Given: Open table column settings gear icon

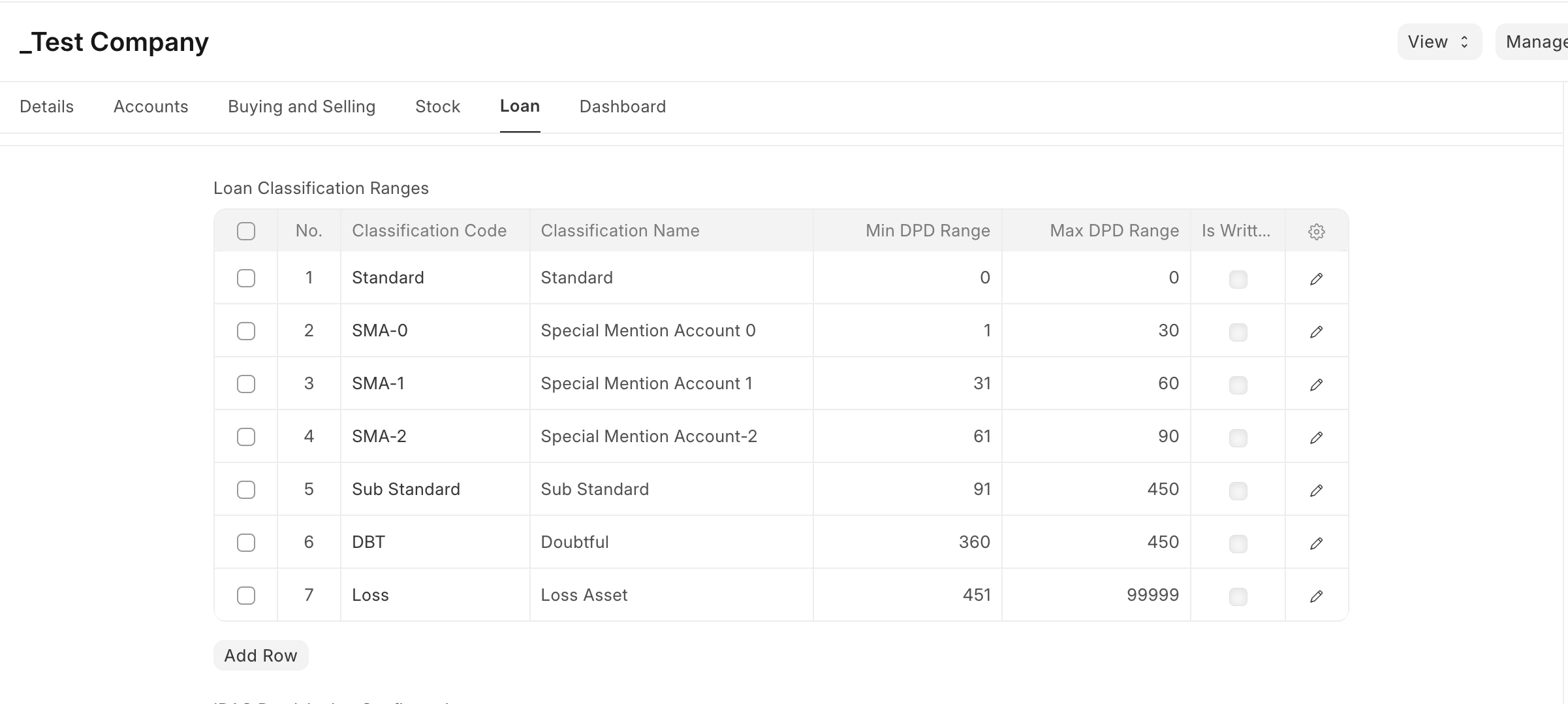Looking at the screenshot, I should (1316, 232).
